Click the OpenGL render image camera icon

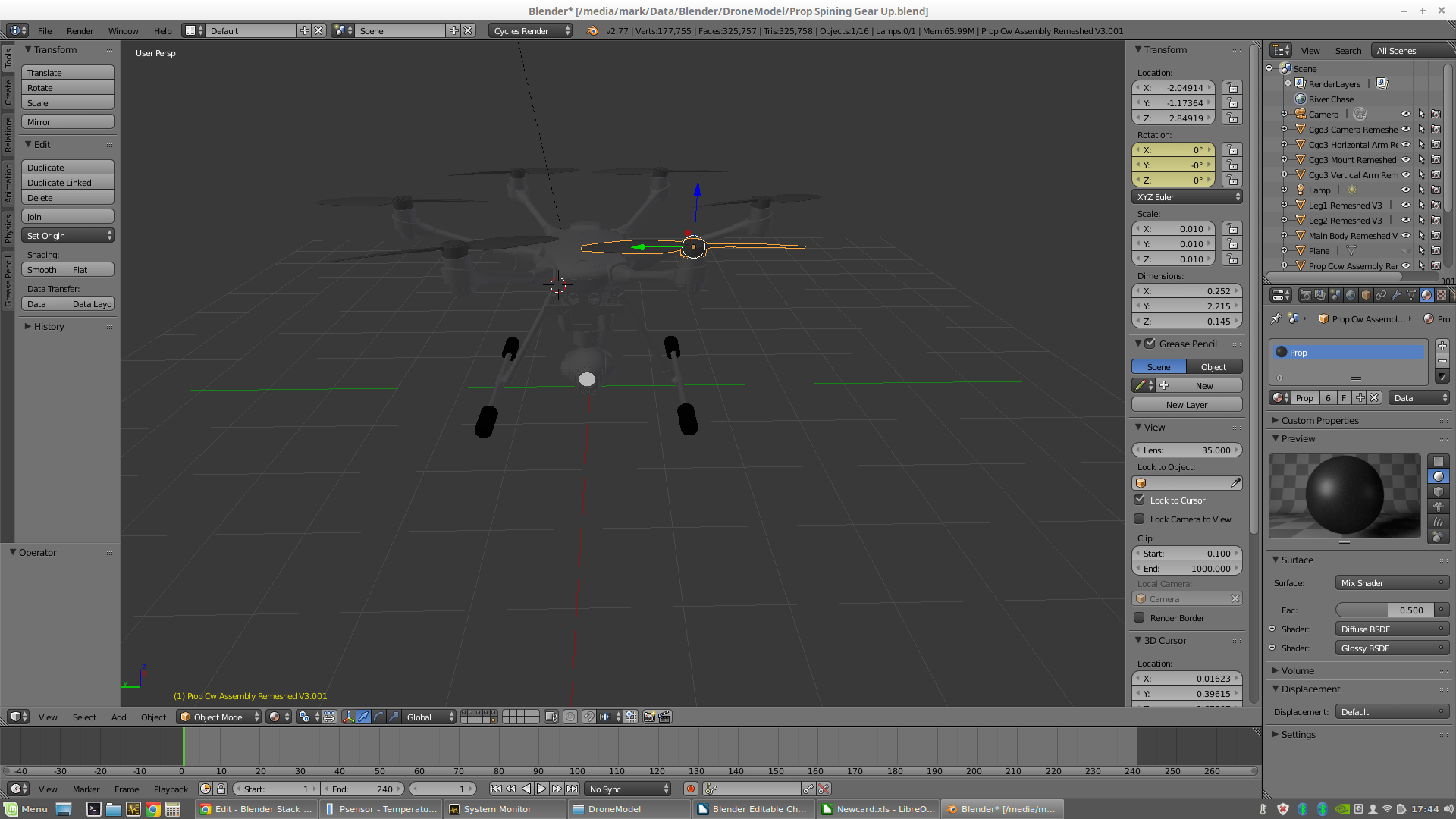(649, 717)
